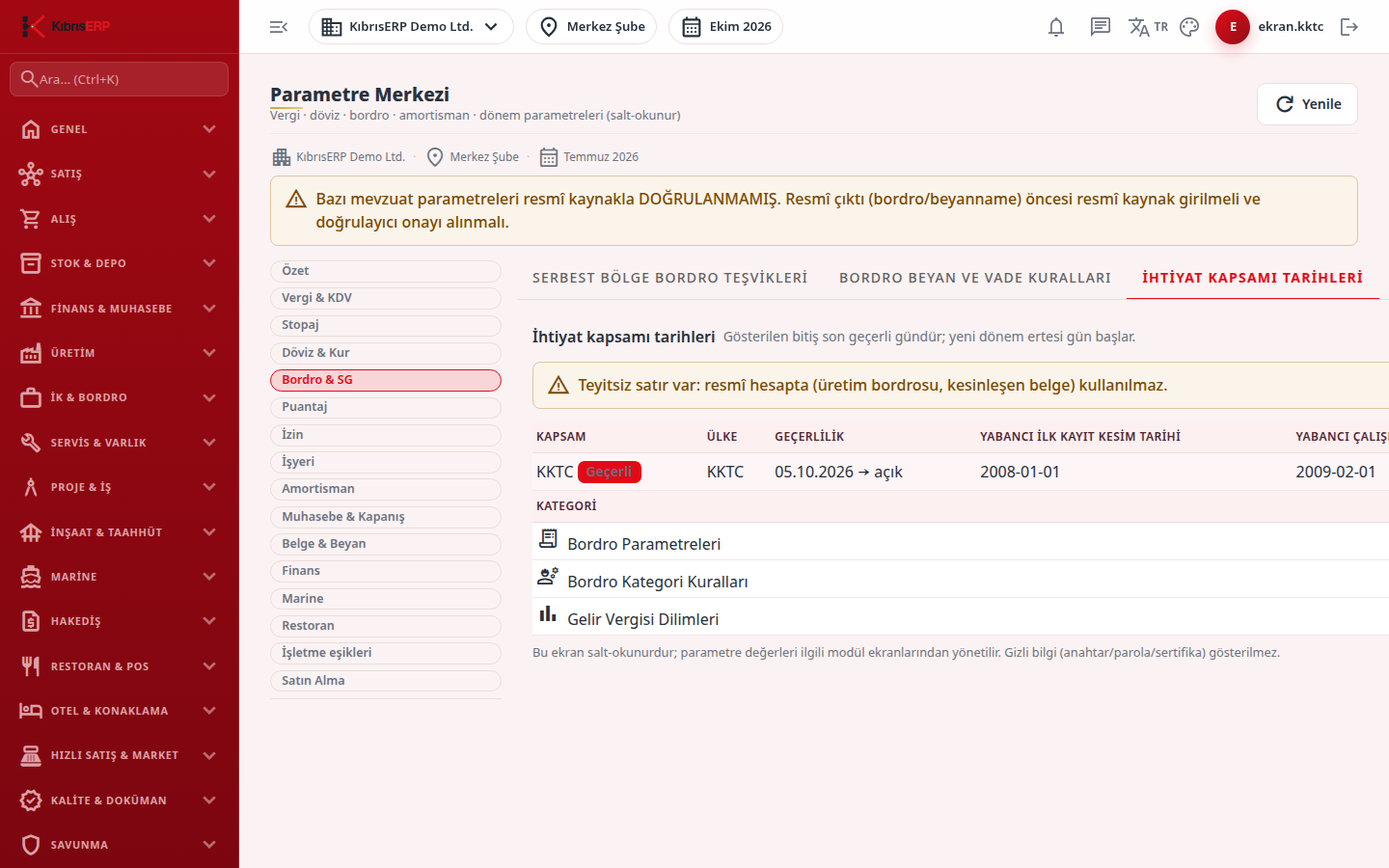Click the Yenile refresh button

tap(1307, 104)
